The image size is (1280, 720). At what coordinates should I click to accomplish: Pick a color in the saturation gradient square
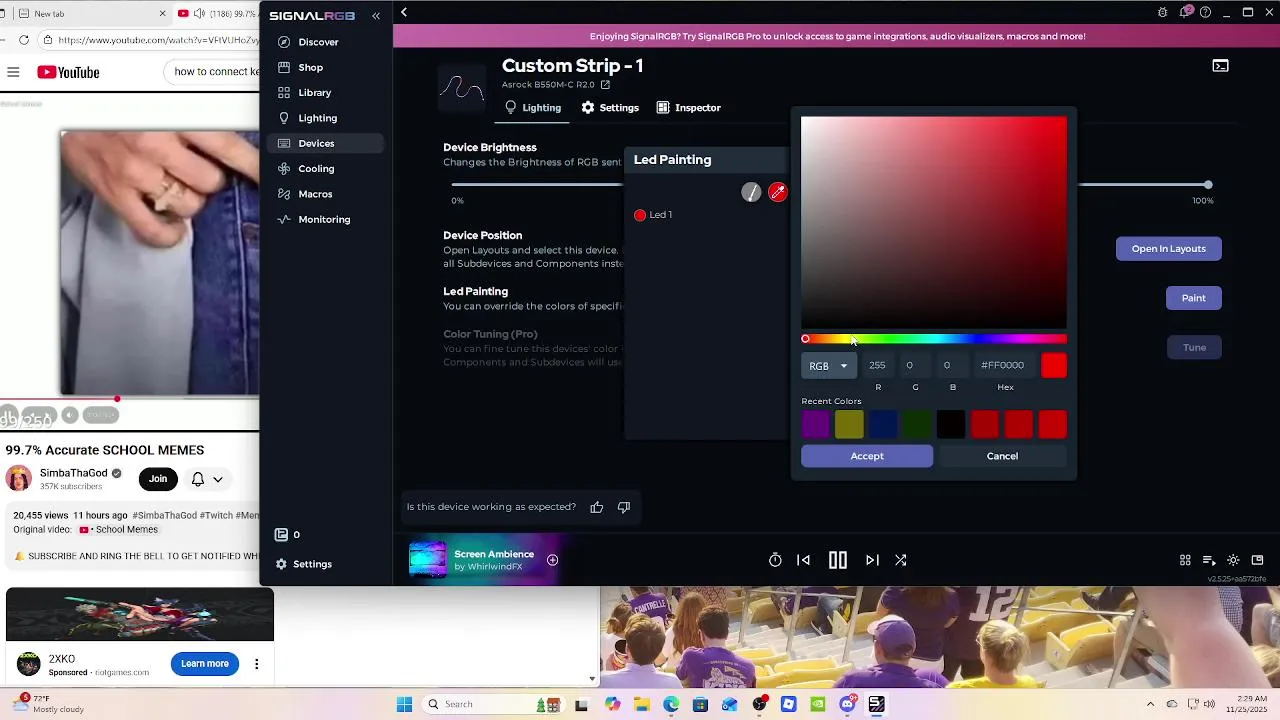tap(934, 222)
